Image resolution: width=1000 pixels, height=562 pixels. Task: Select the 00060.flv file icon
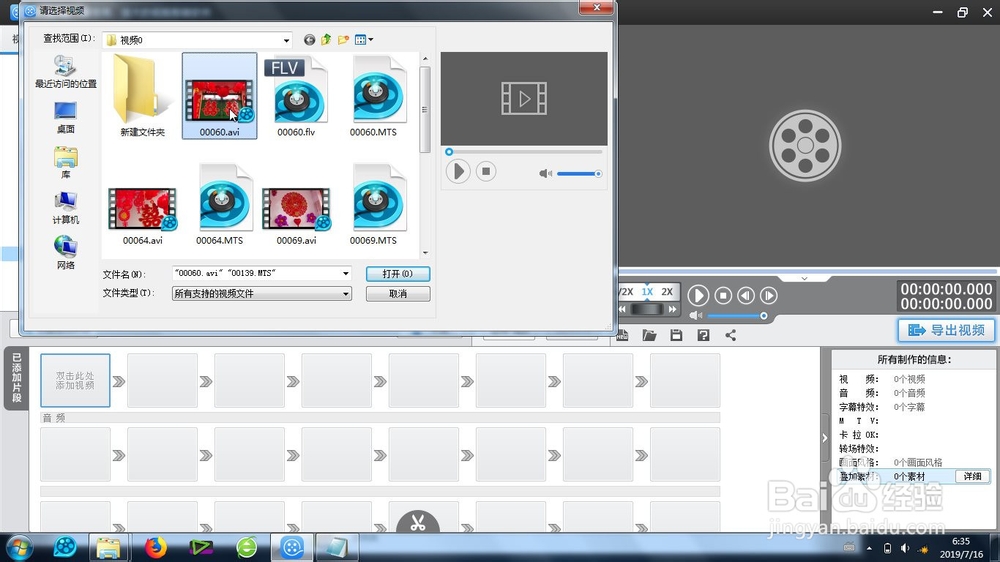297,91
